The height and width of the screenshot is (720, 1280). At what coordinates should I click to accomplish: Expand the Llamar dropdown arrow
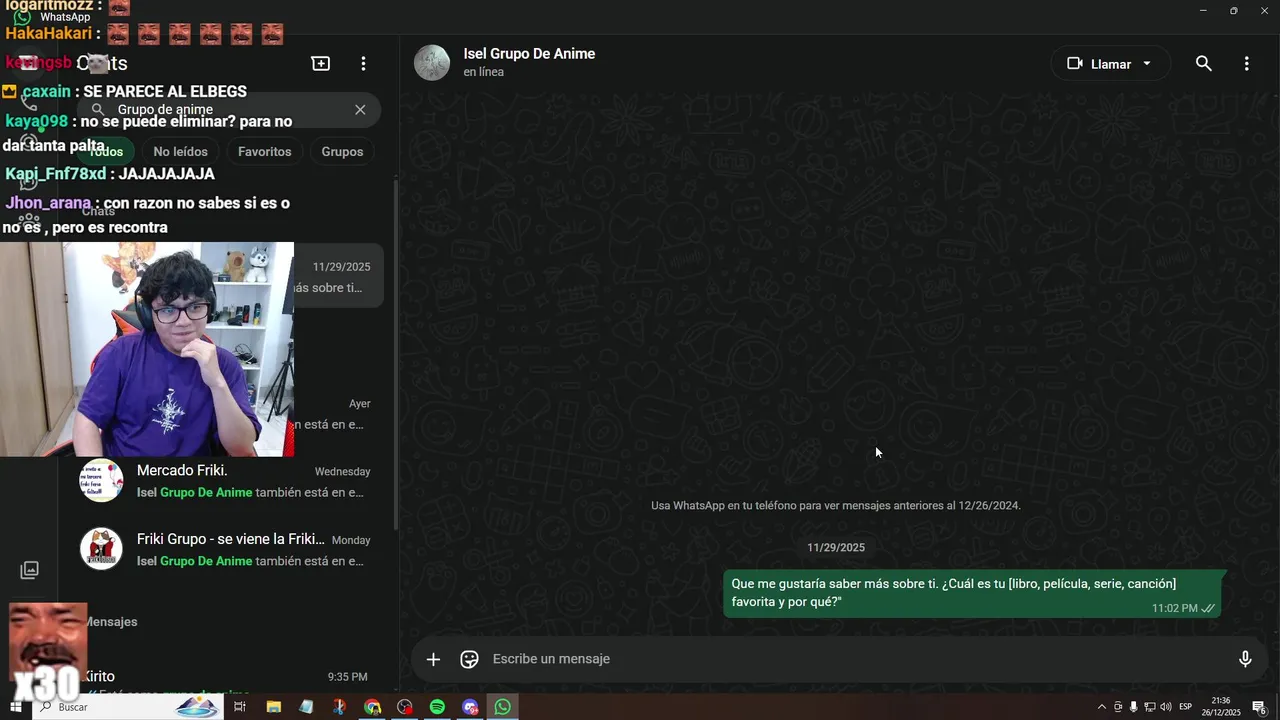point(1147,64)
